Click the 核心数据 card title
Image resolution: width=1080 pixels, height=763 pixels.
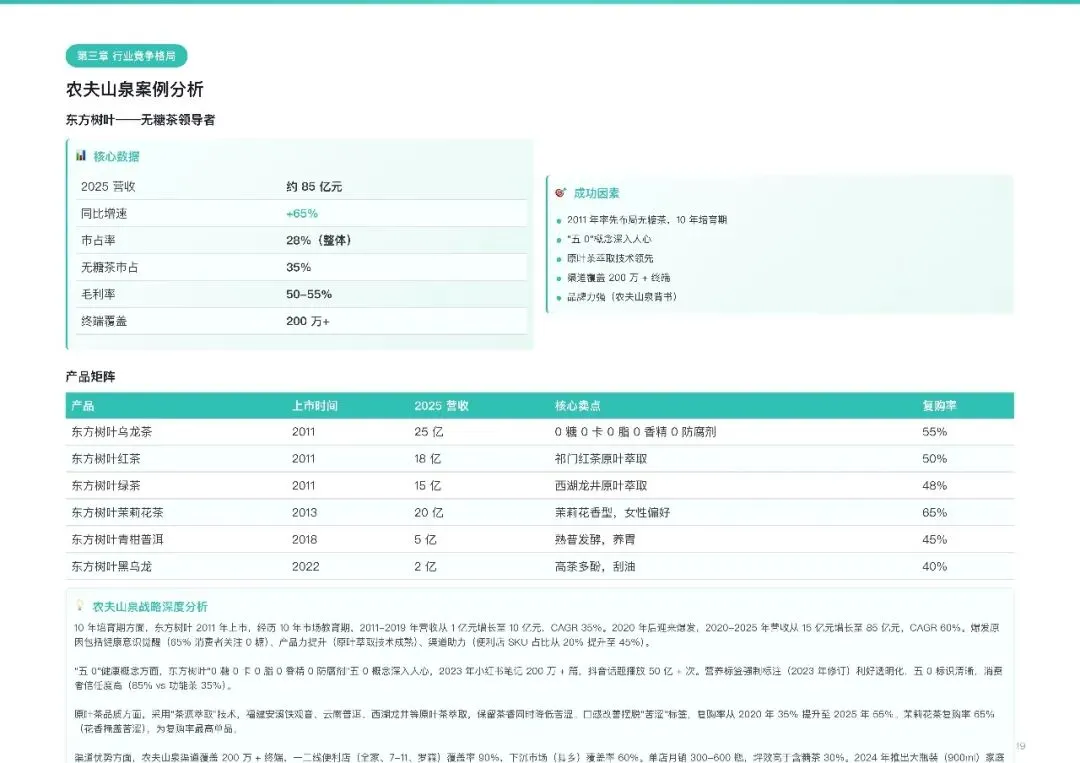tap(116, 156)
